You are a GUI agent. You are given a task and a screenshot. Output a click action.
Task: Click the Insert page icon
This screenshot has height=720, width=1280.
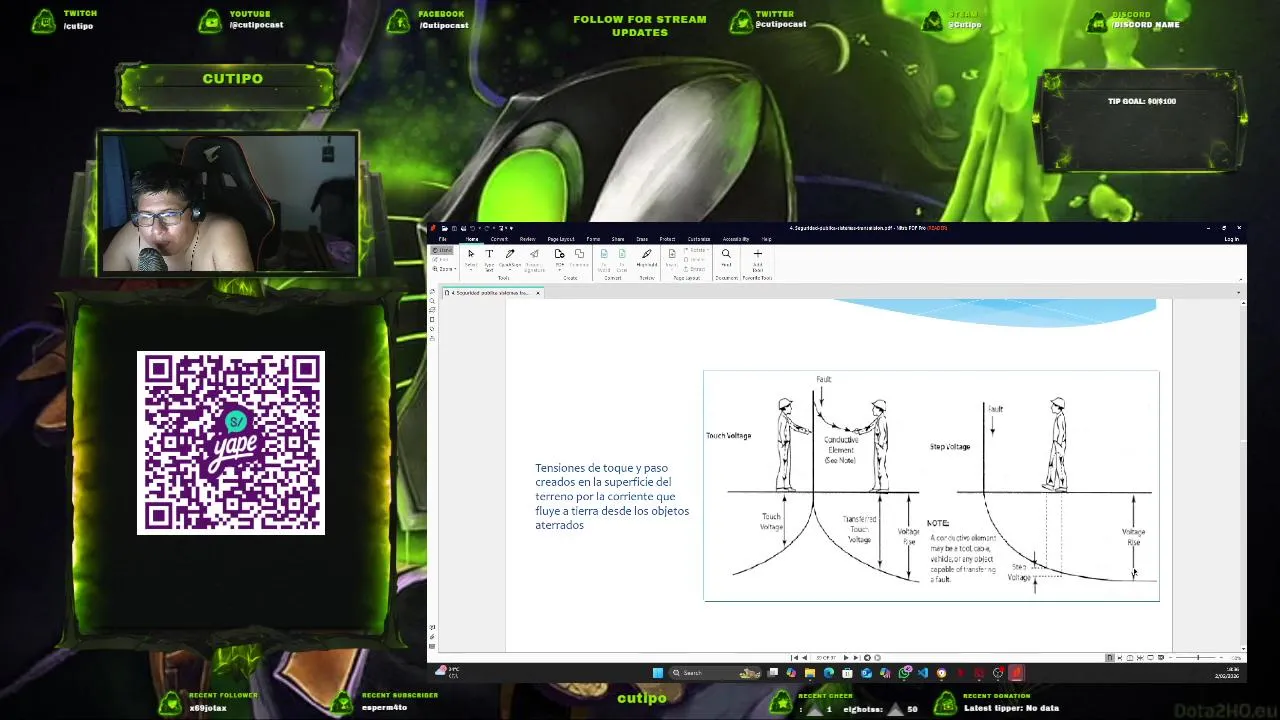point(672,253)
